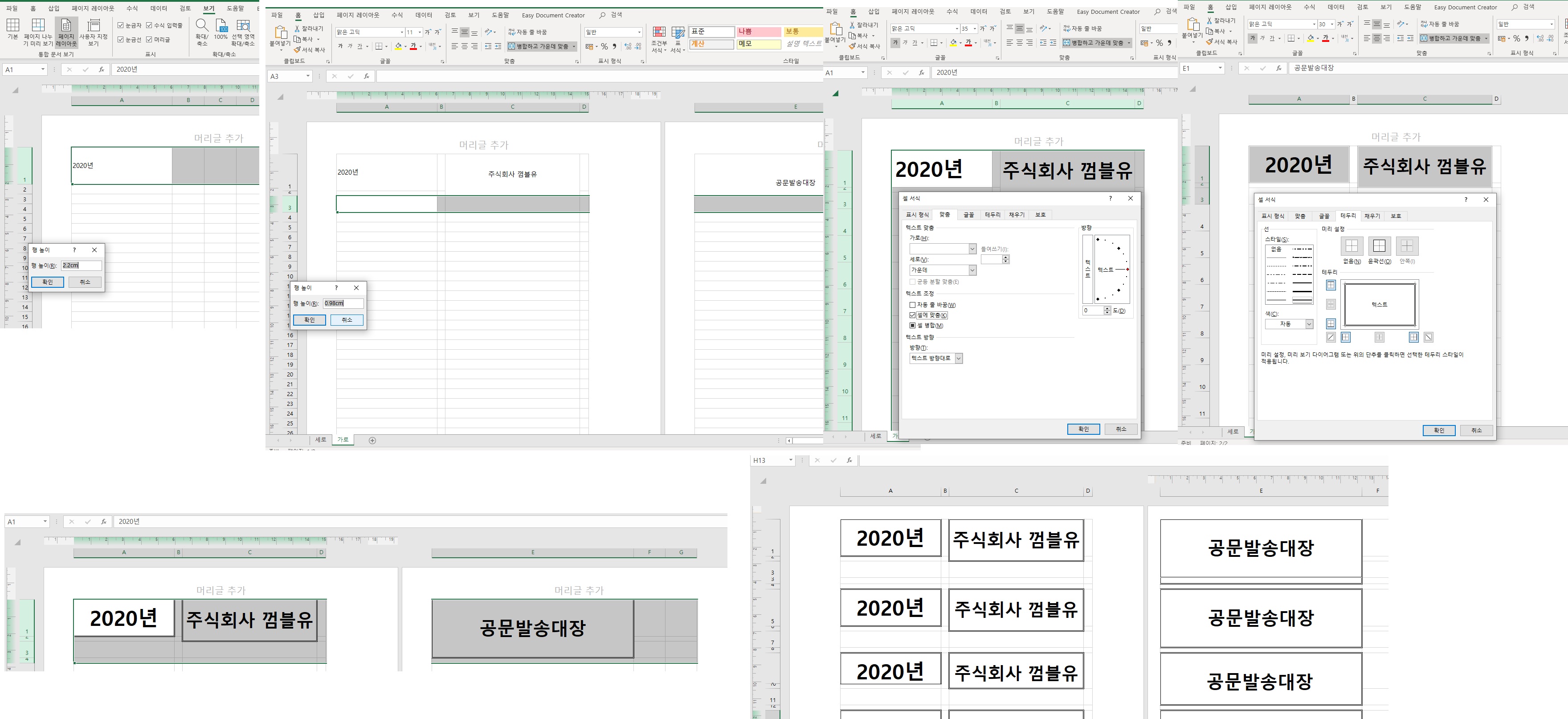Add a new sheet with plus icon
This screenshot has width=1568, height=719.
[372, 440]
